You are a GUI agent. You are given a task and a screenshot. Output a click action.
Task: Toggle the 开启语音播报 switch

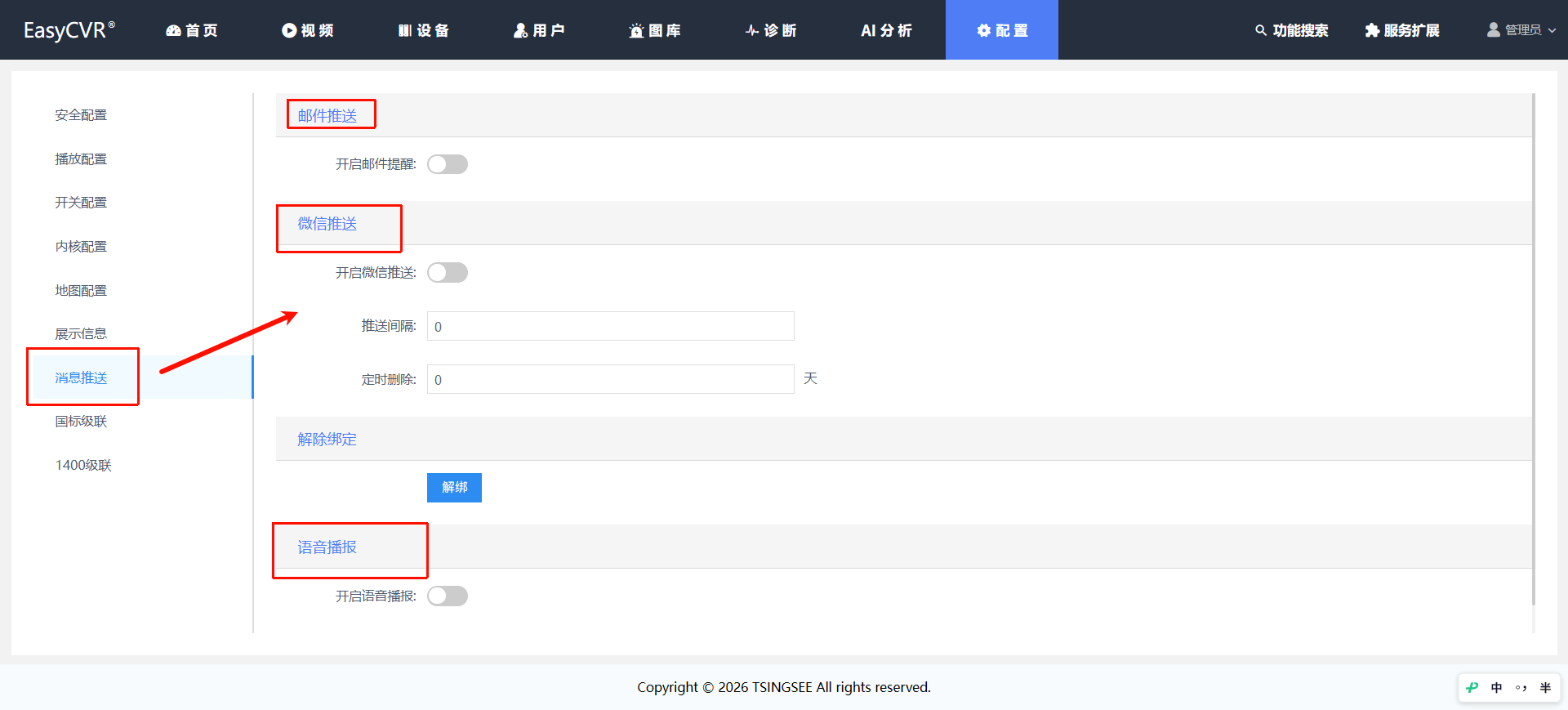448,596
